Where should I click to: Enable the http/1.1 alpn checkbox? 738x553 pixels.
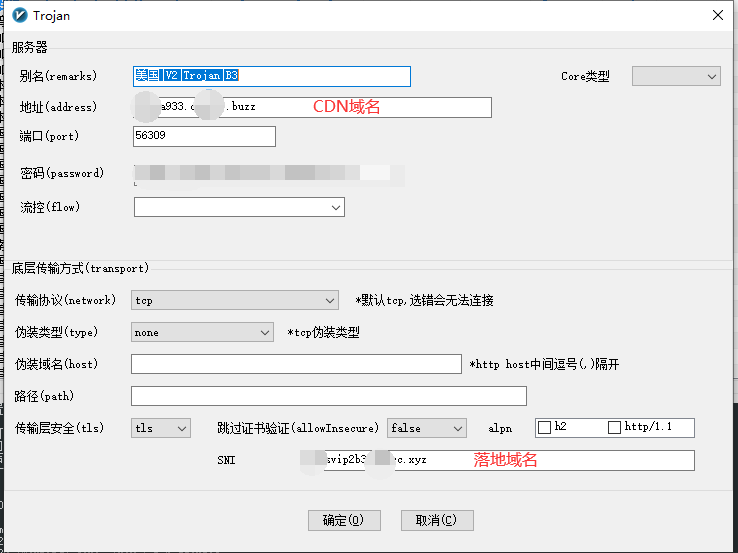coord(614,427)
